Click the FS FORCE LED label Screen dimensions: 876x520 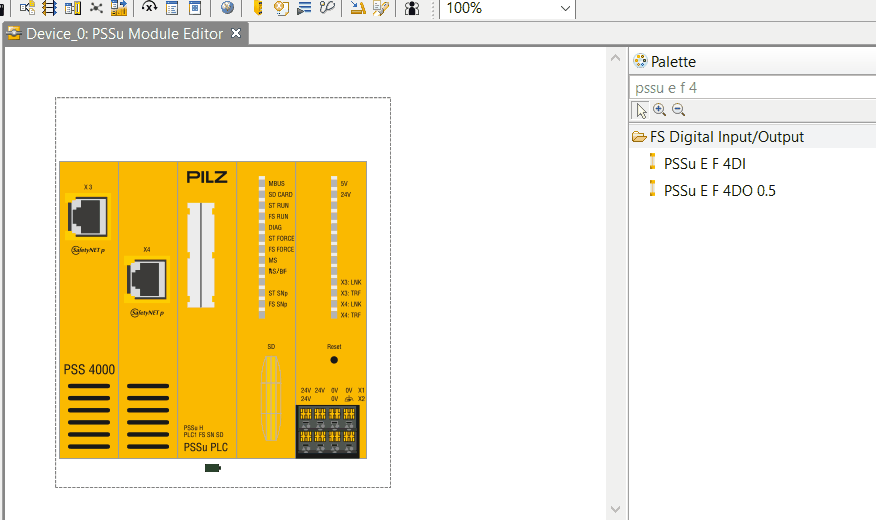pos(281,250)
